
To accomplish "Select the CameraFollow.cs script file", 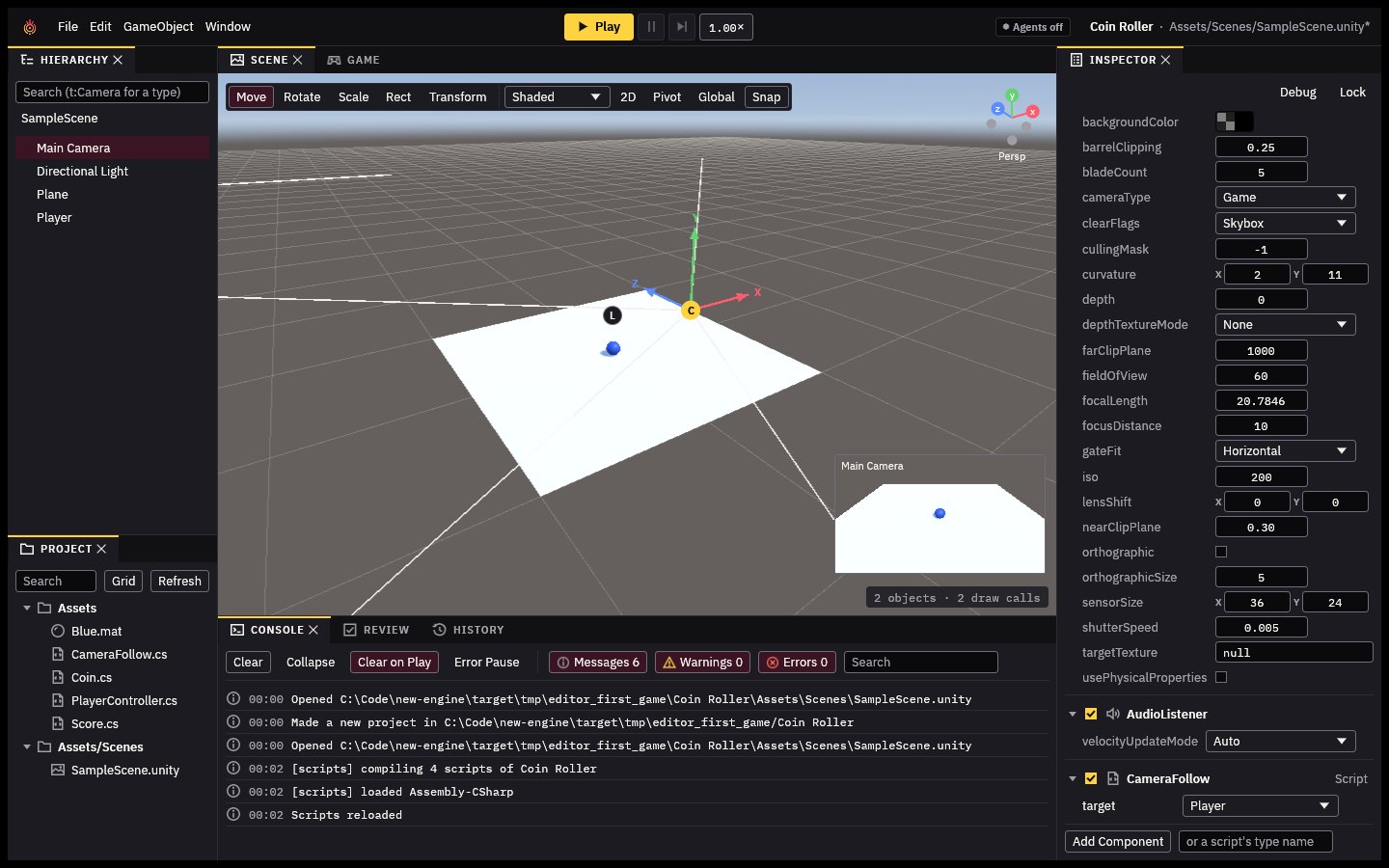I will 119,655.
